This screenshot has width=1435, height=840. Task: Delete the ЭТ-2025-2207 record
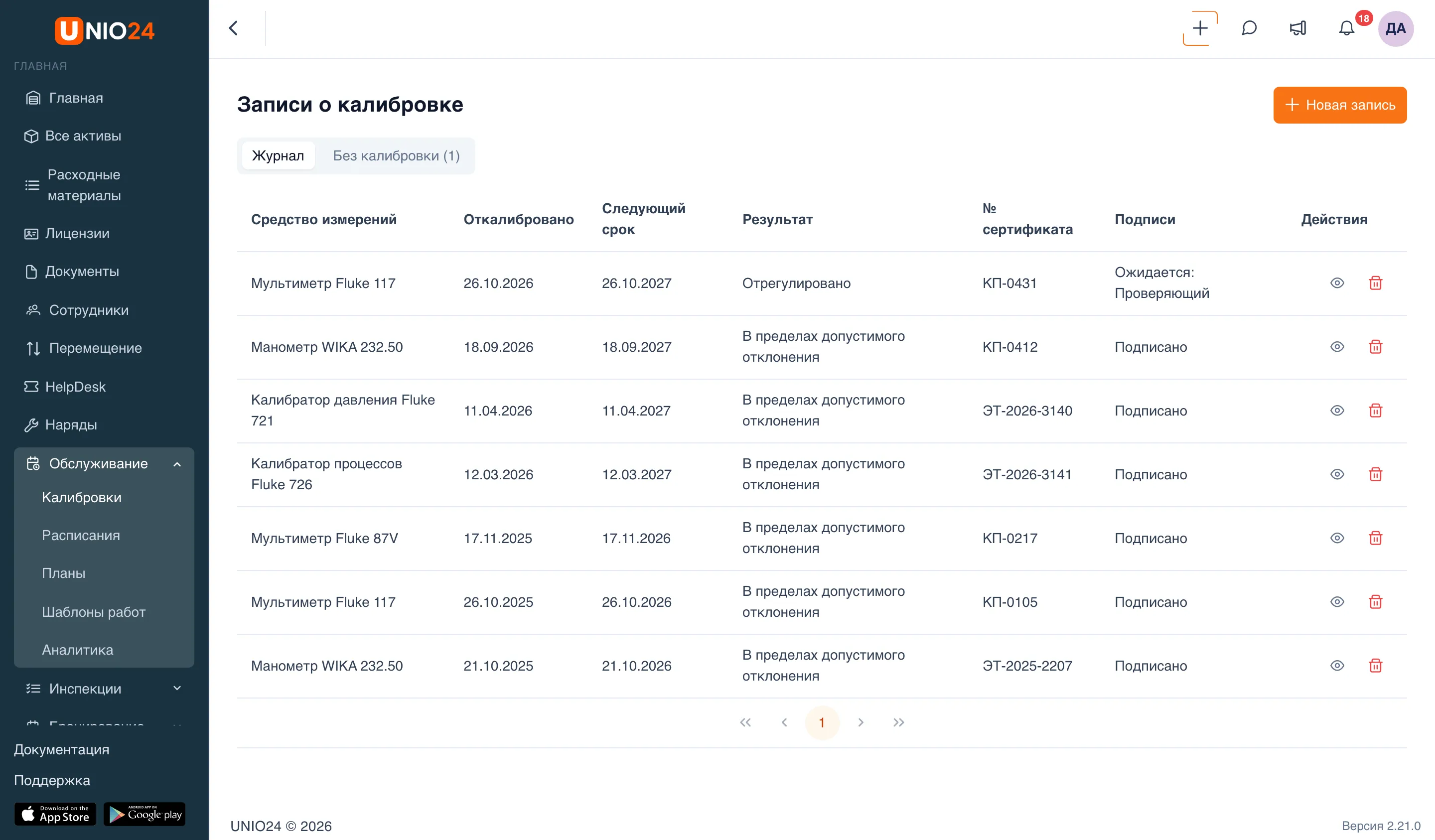1375,666
